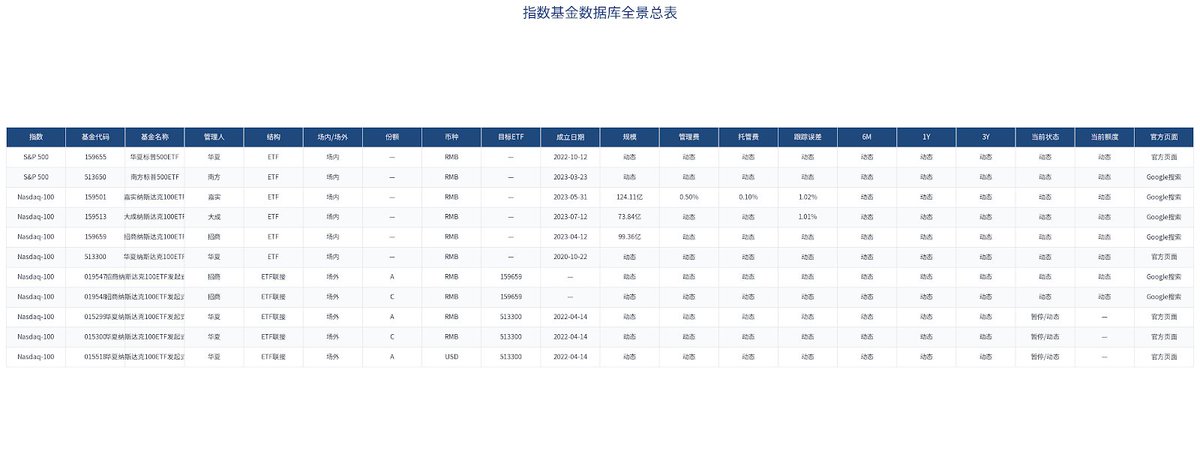
Task: Click the 币种 column header
Action: pos(452,137)
